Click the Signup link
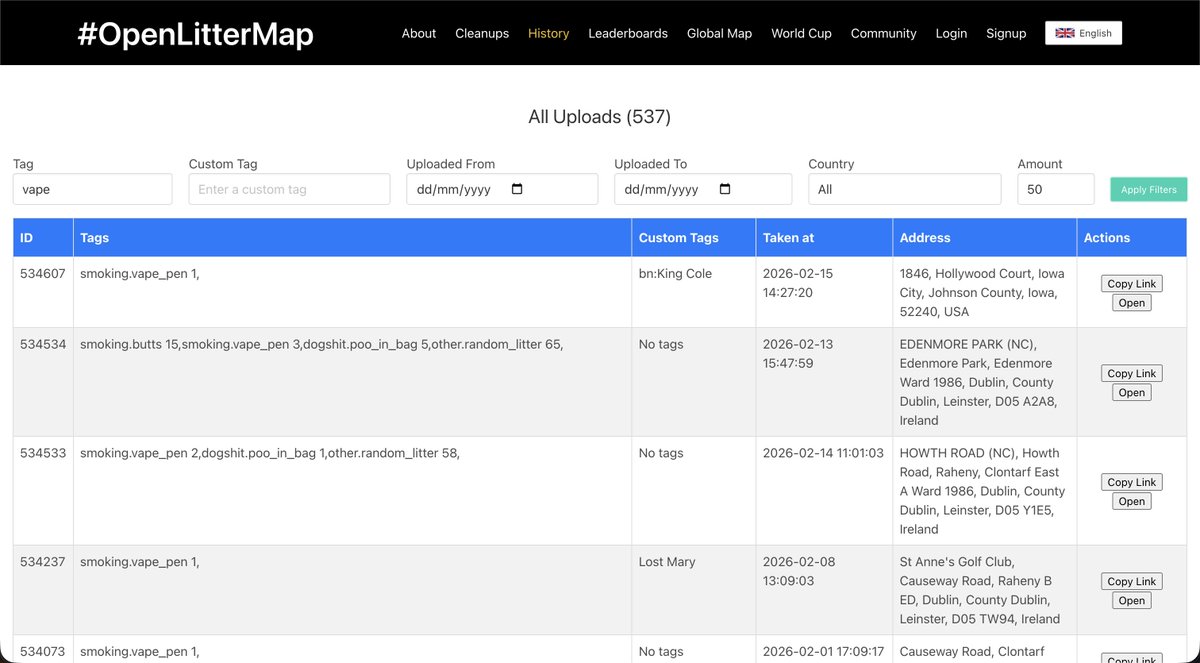The height and width of the screenshot is (663, 1200). pyautogui.click(x=1006, y=33)
